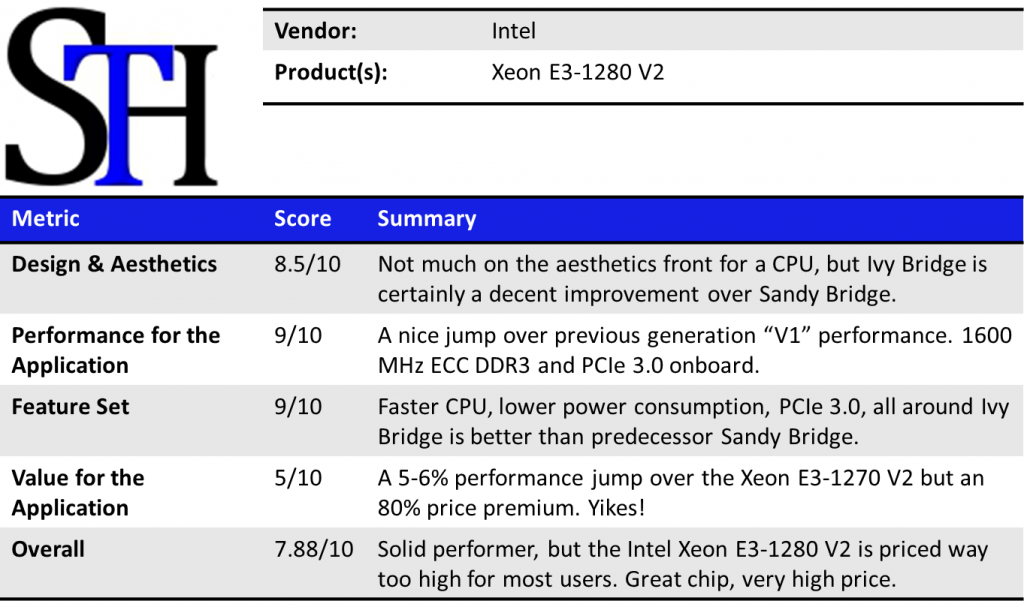Click the Value for the Application label
The width and height of the screenshot is (1024, 610).
pyautogui.click(x=78, y=492)
